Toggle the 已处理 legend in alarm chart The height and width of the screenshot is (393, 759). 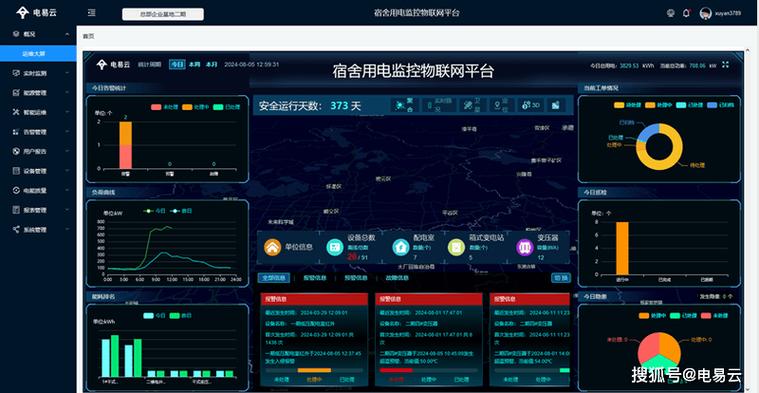click(x=227, y=107)
